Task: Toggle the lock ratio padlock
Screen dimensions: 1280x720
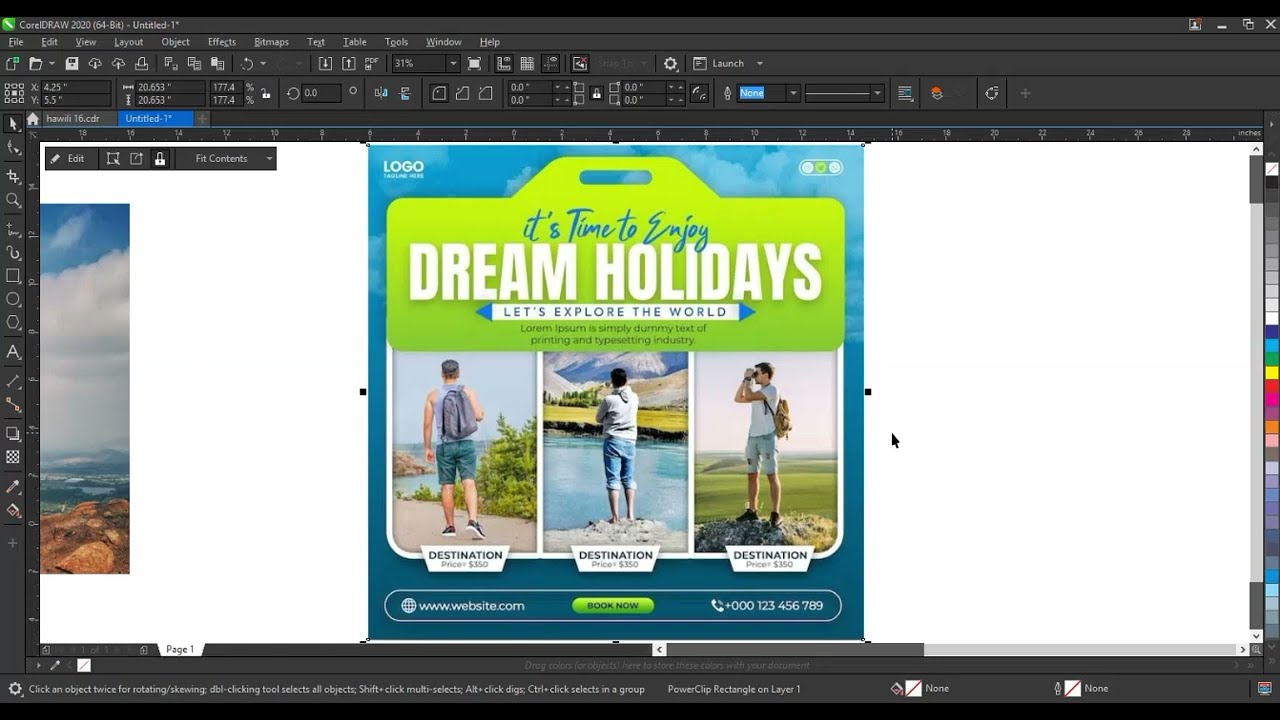Action: click(x=265, y=93)
